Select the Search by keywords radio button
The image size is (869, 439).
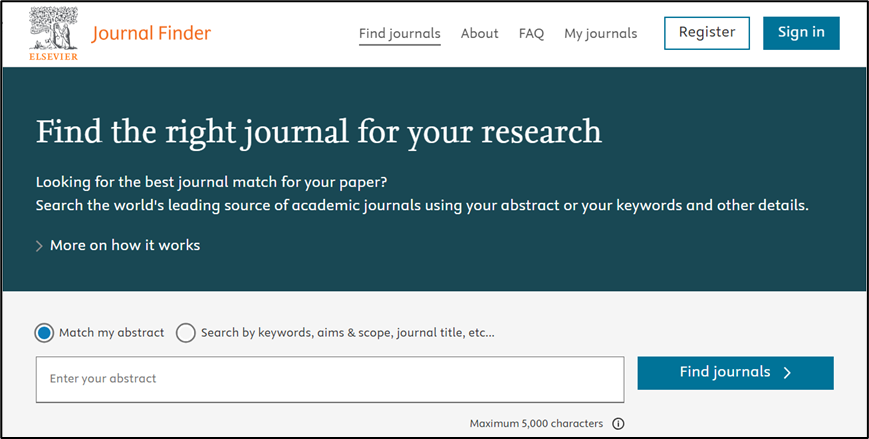click(186, 333)
